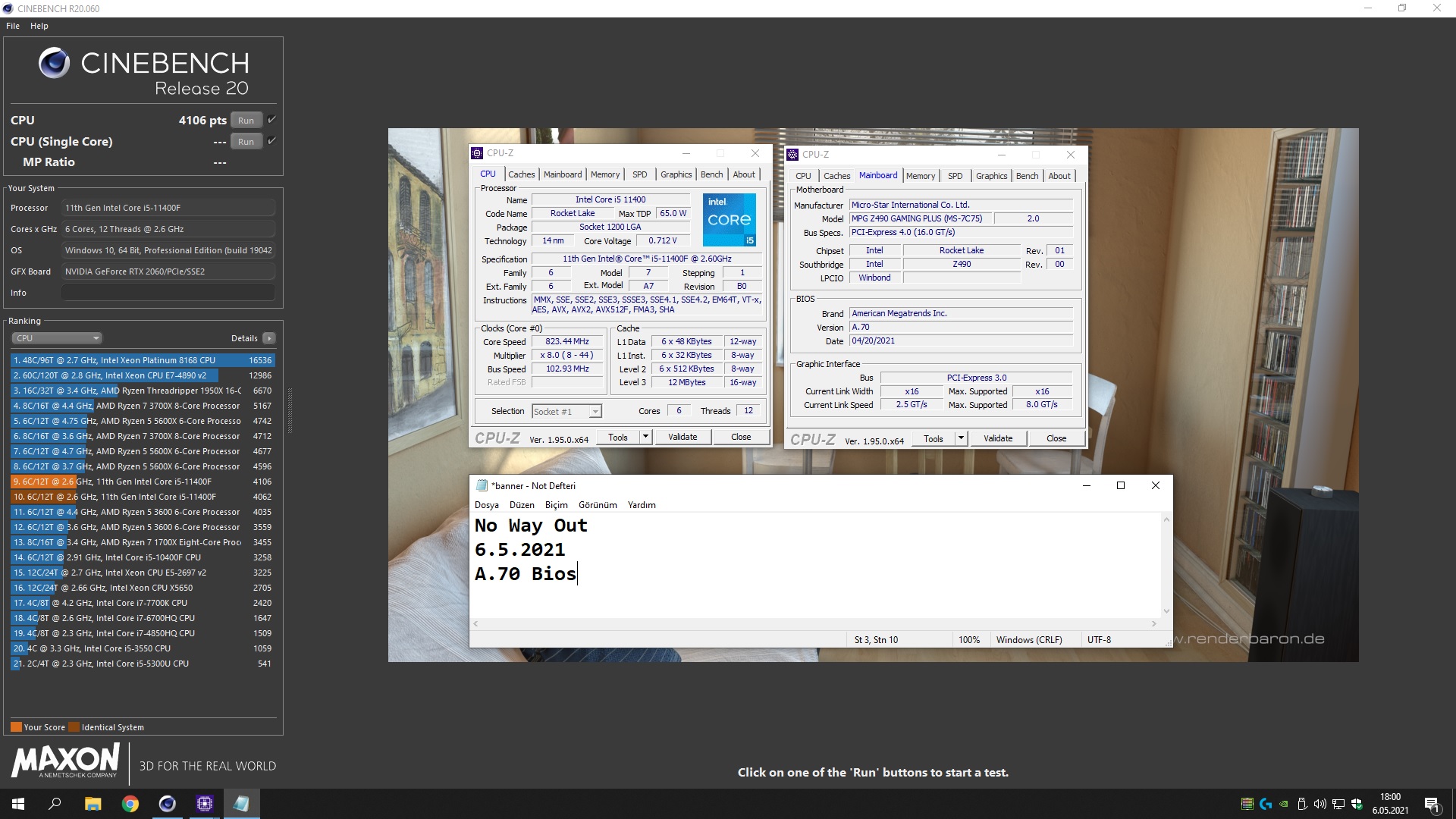The image size is (1456, 819).
Task: Click Tools in the right CPU-Z window
Action: pyautogui.click(x=934, y=438)
